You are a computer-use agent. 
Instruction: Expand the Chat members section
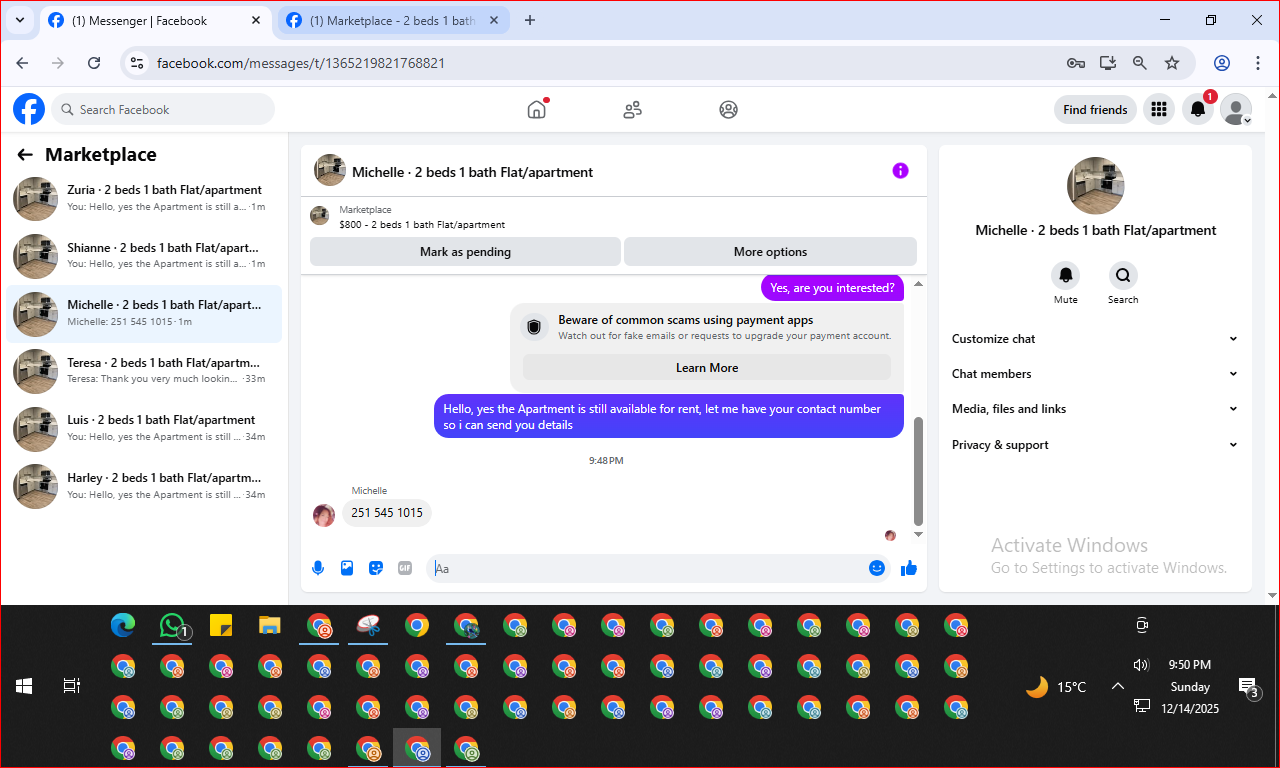(x=1095, y=374)
